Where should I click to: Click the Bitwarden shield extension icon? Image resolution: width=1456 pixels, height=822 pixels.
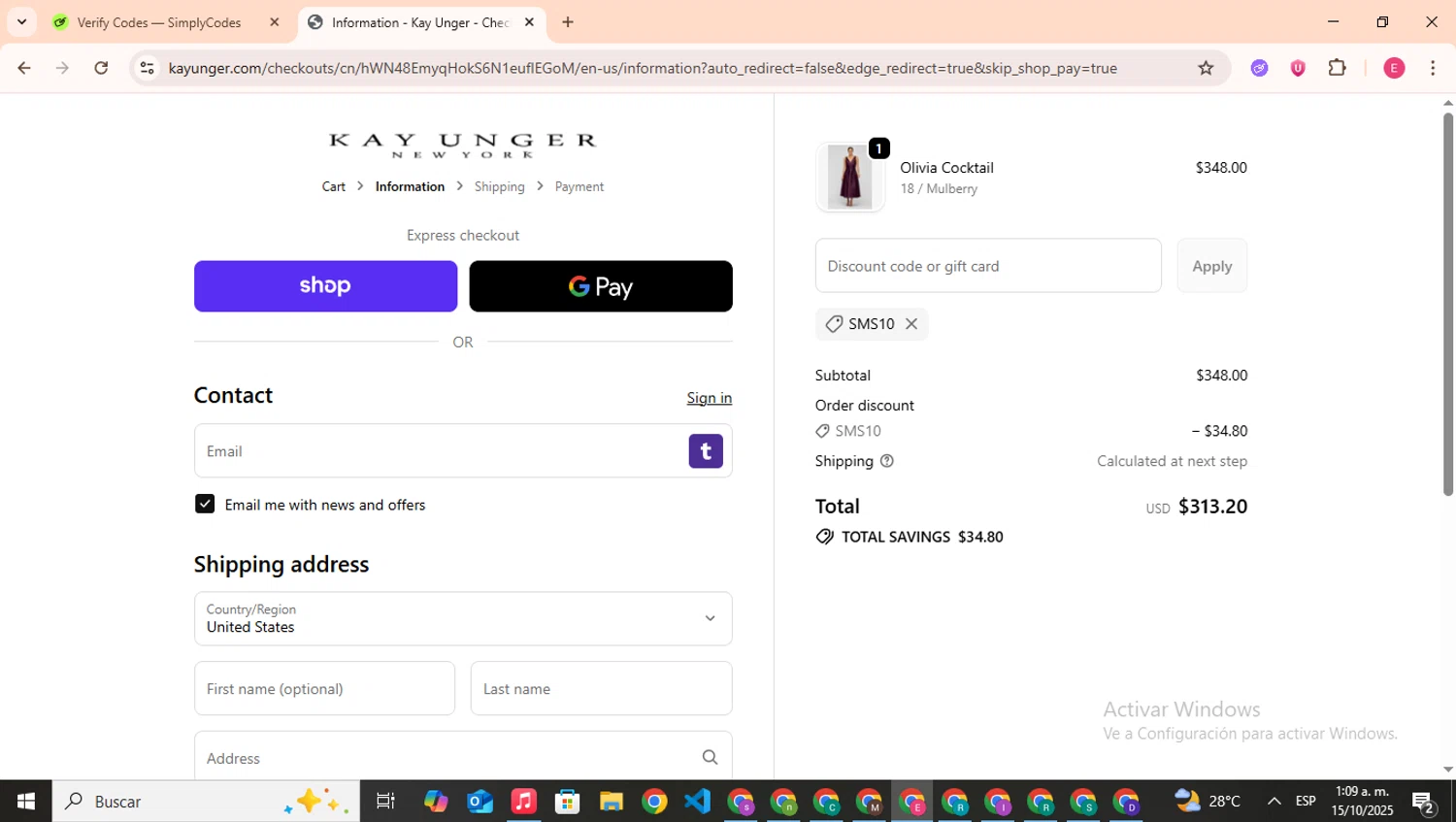1298,68
